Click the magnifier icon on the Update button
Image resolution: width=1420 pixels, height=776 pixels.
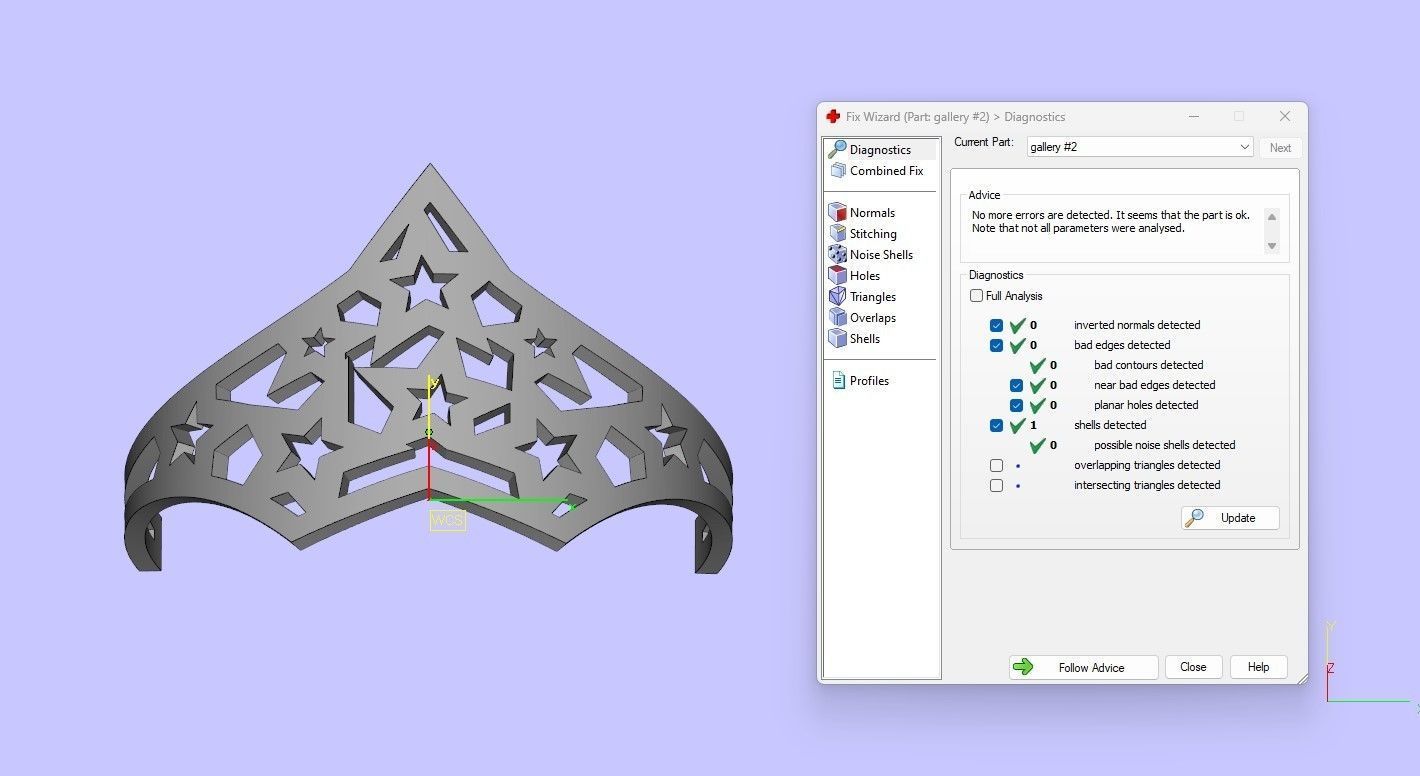click(x=1194, y=517)
